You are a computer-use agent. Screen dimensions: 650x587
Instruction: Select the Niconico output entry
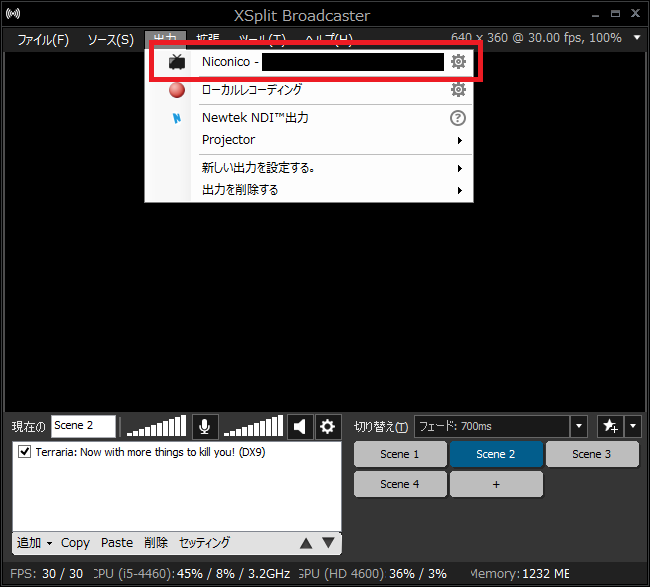pos(309,62)
